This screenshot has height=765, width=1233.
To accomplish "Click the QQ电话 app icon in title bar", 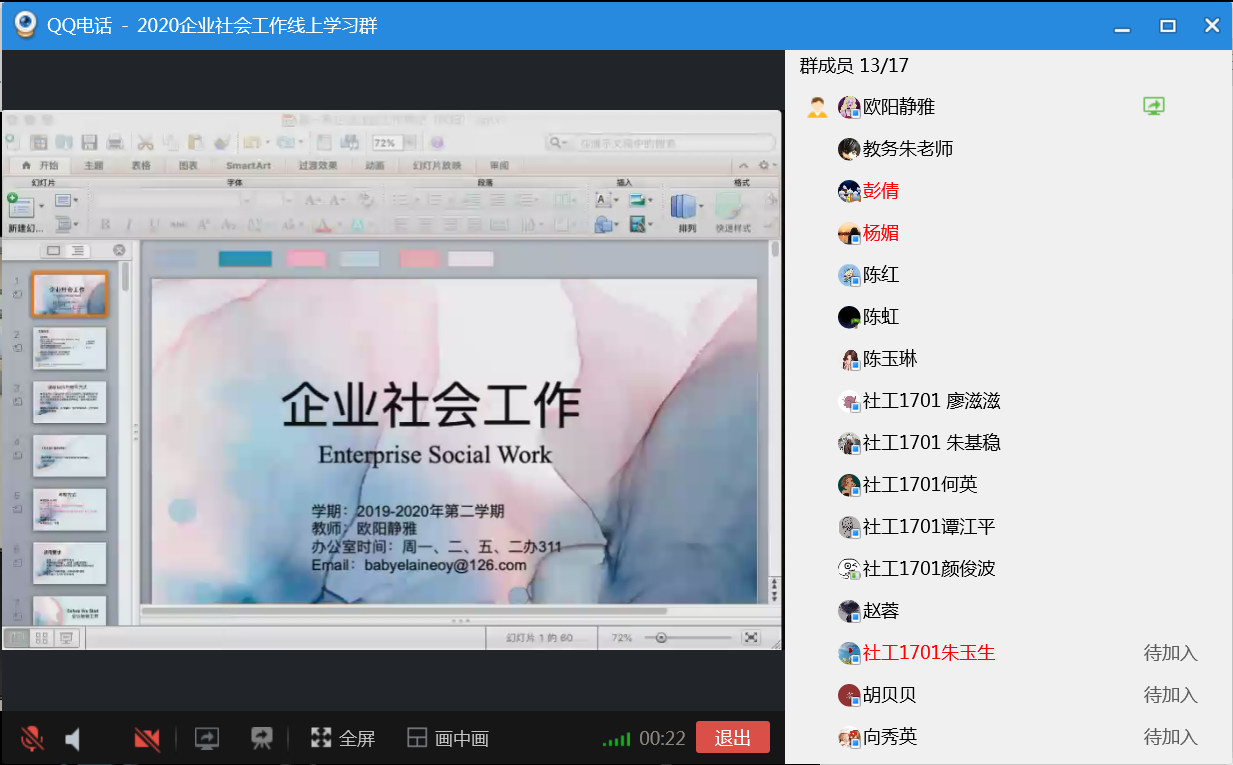I will point(25,25).
